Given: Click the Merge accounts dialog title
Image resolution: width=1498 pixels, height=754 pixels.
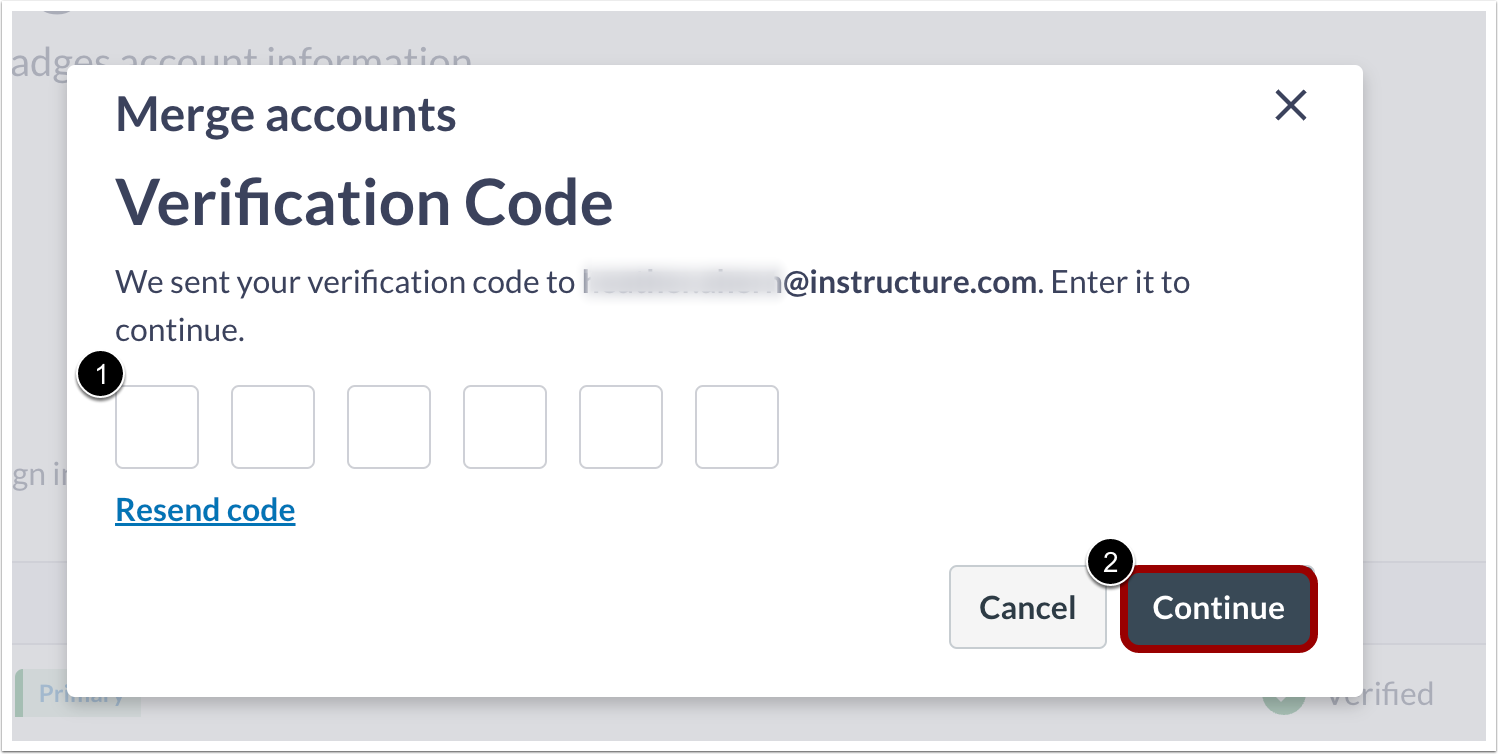Looking at the screenshot, I should pos(286,114).
